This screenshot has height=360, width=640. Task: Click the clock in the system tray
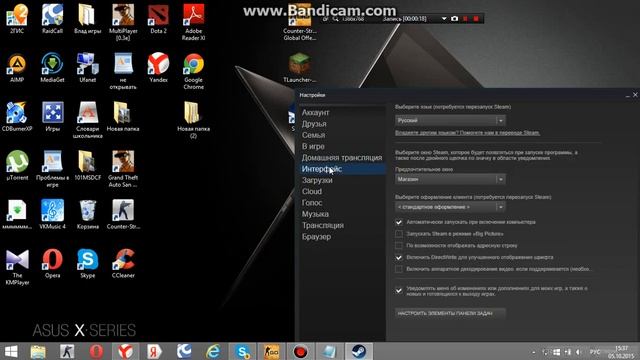tap(621, 352)
